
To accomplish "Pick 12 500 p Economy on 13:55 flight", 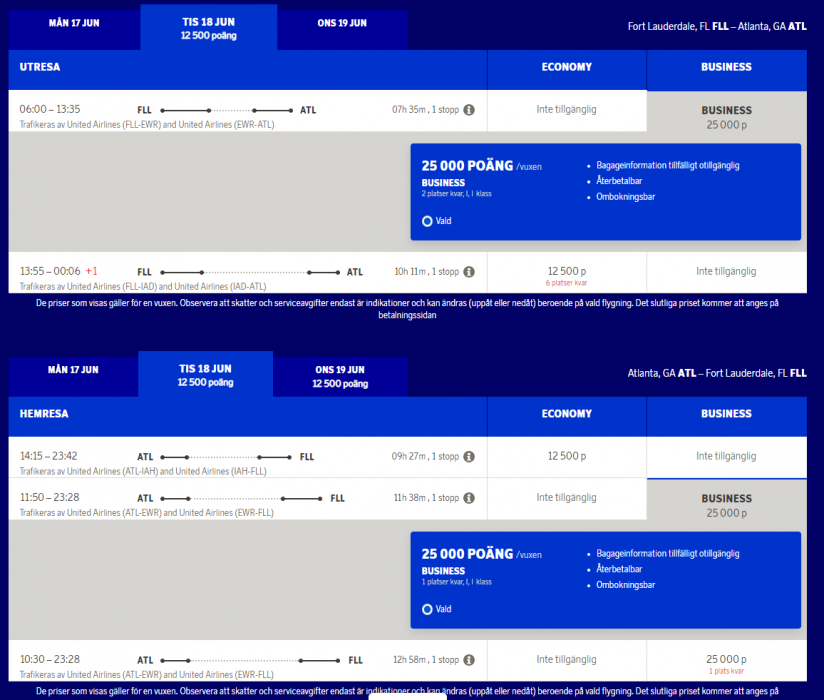I will point(566,272).
